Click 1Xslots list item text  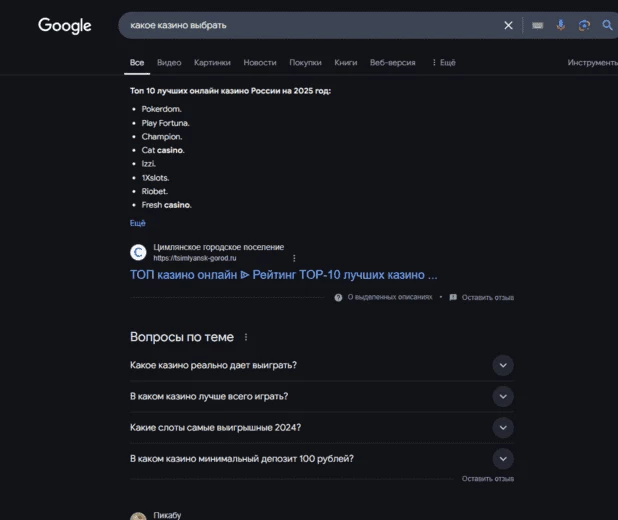coord(155,178)
